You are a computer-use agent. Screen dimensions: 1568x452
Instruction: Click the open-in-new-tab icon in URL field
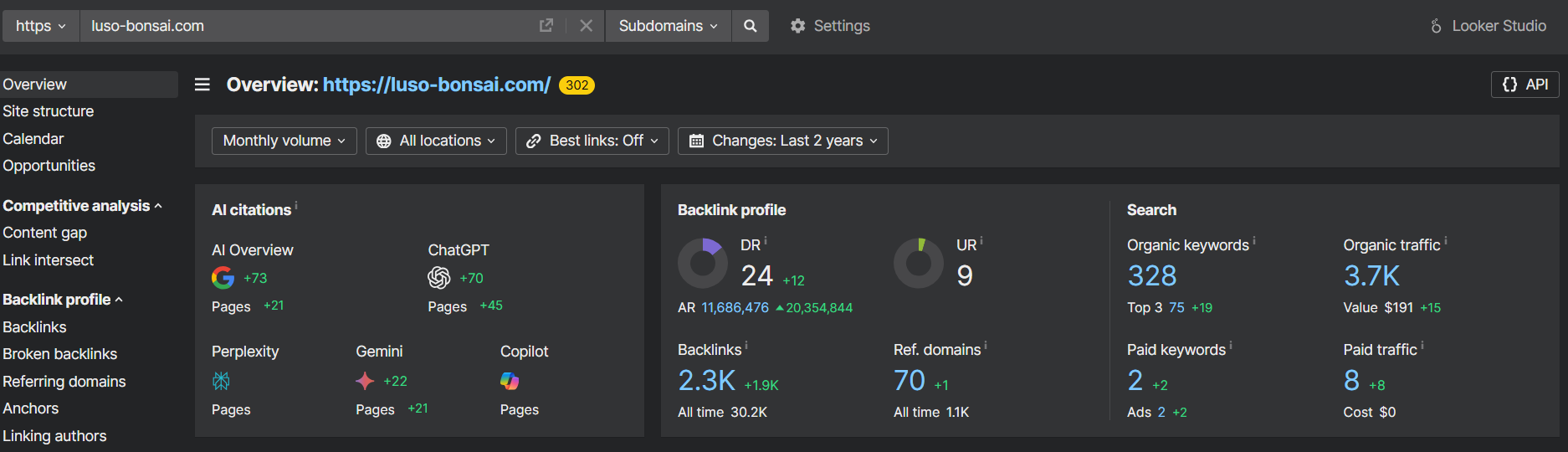(546, 26)
